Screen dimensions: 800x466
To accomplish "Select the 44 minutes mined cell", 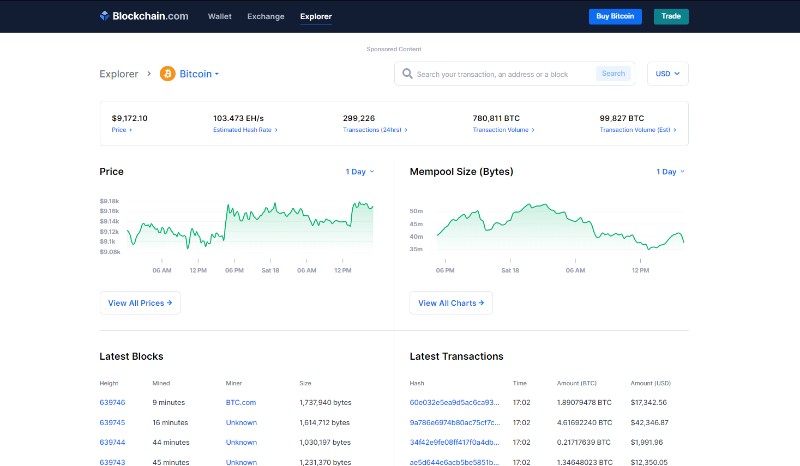I will pos(171,442).
